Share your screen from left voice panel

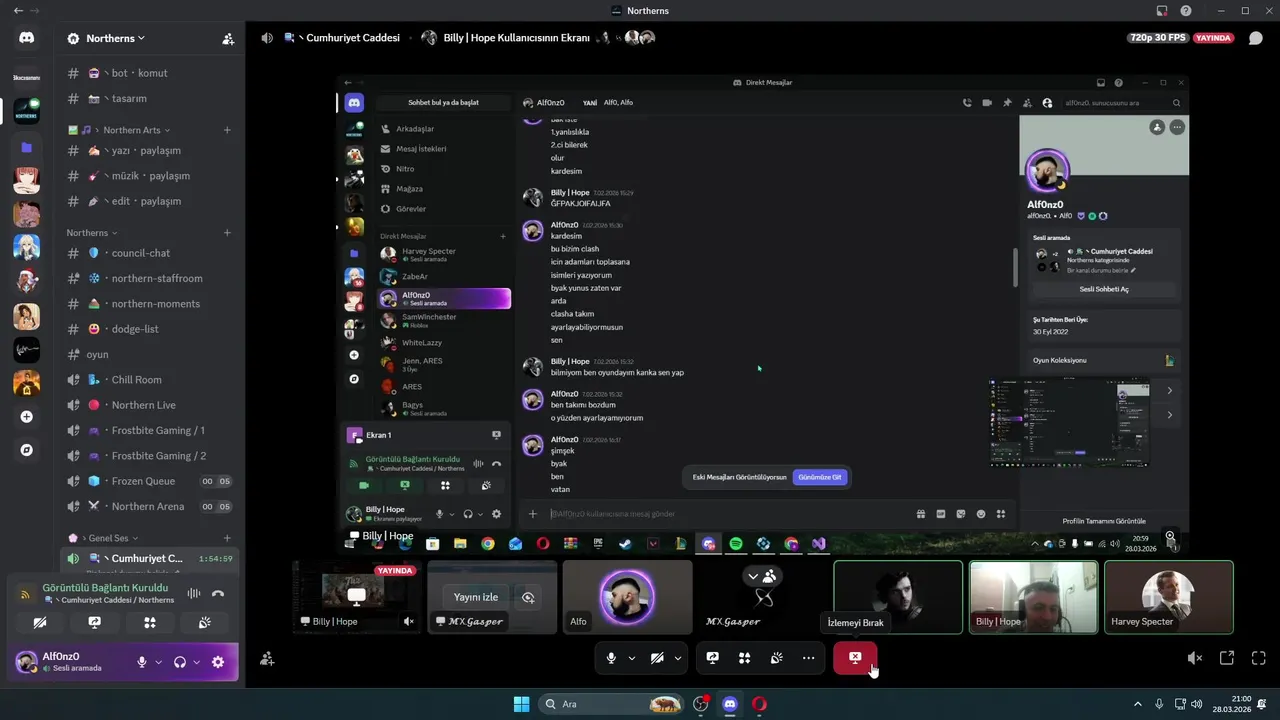94,622
